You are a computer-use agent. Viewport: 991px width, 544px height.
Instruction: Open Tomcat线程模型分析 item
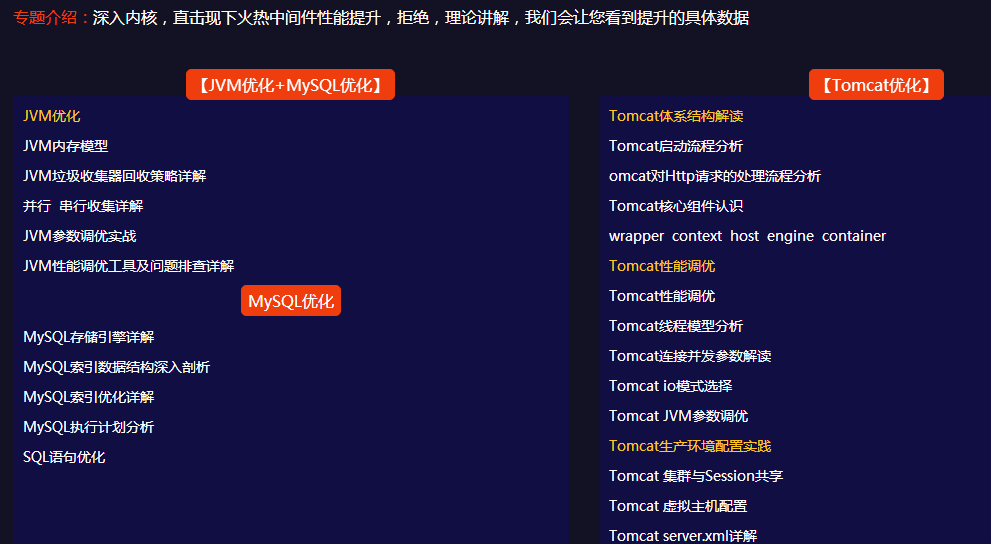(676, 326)
